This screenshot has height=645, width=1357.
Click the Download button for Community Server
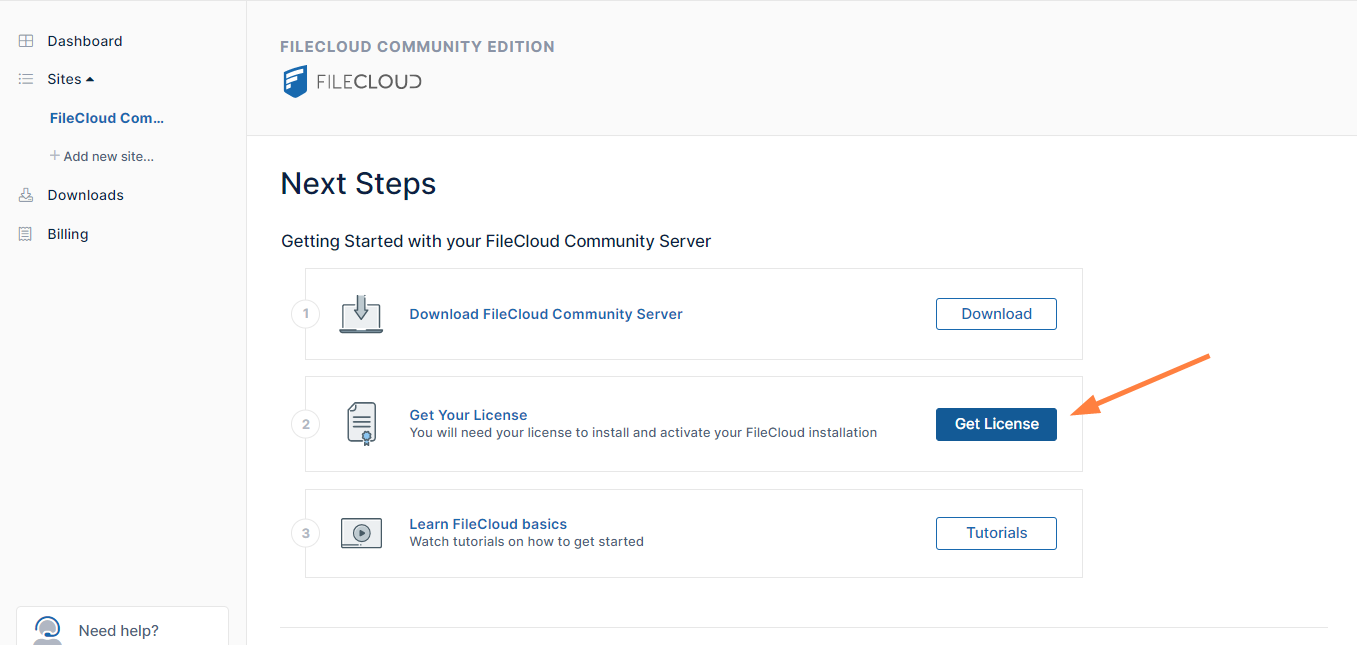[995, 313]
